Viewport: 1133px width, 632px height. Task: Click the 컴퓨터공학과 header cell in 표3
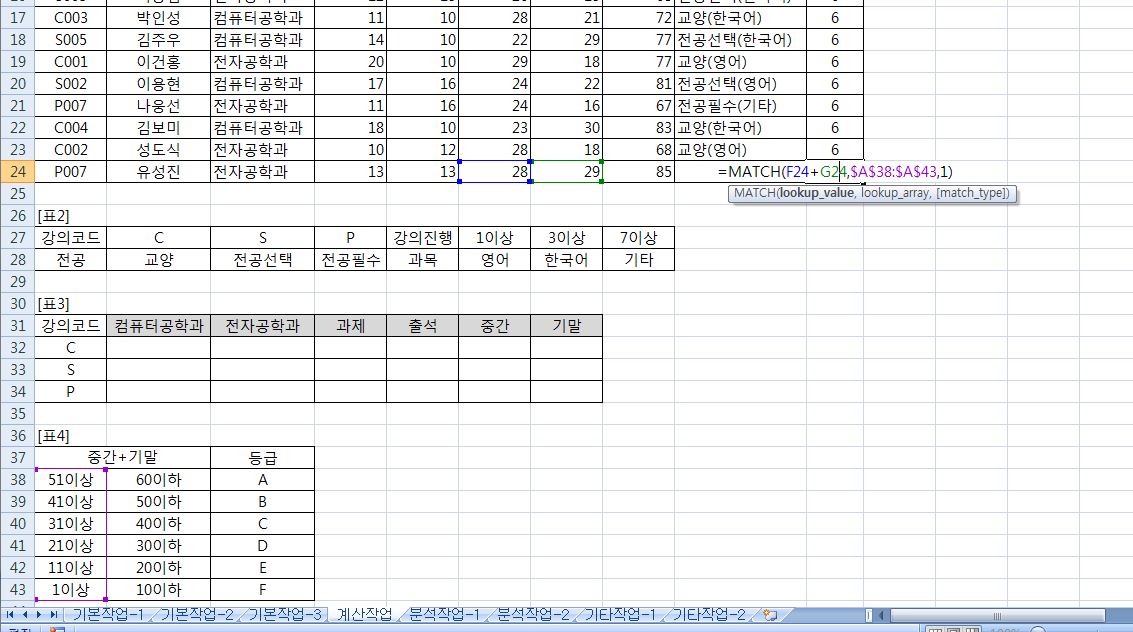158,326
